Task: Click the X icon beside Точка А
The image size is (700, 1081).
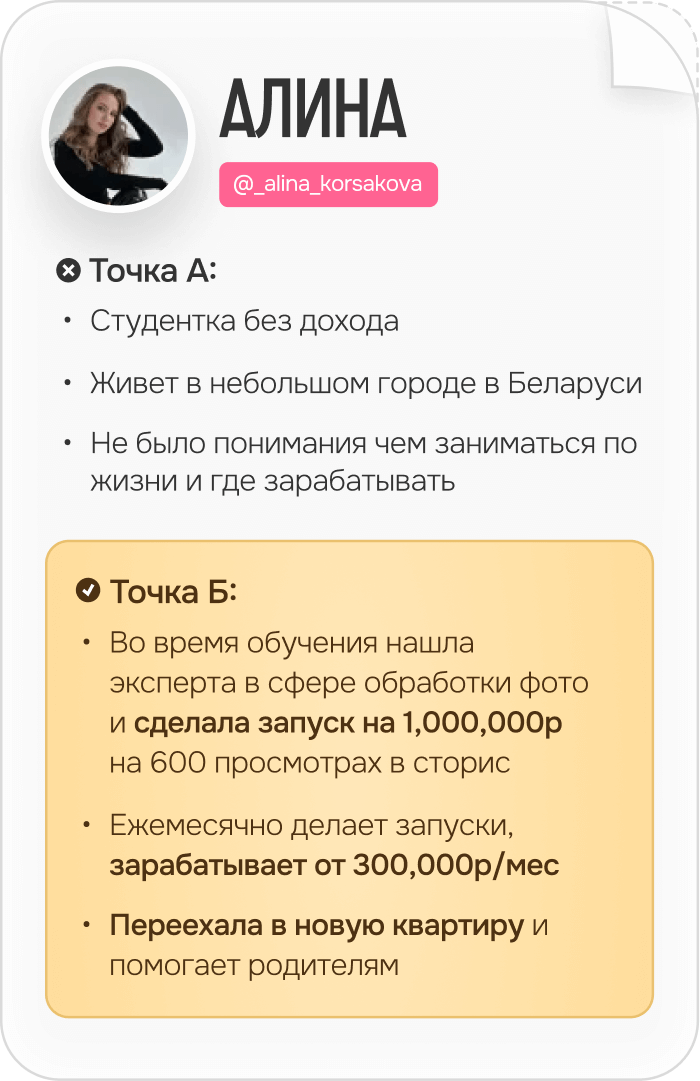Action: click(68, 270)
